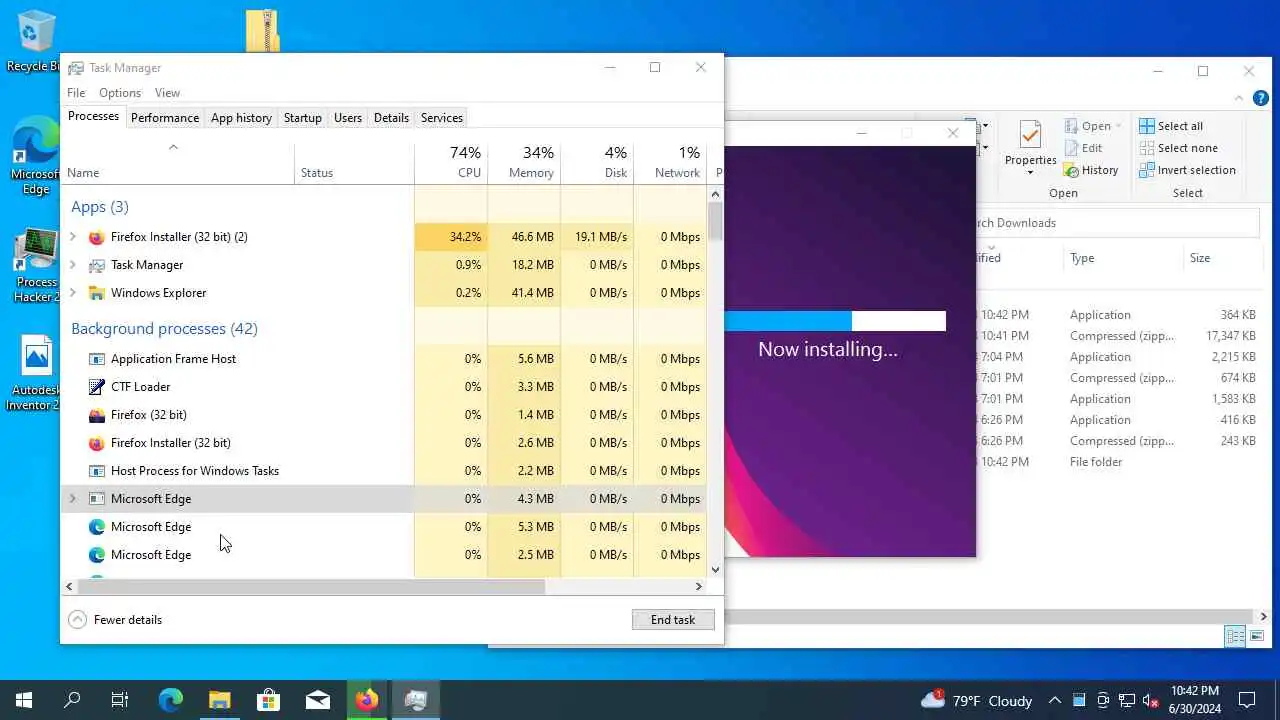
Task: Click the Task Manager process row icon
Action: point(97,265)
